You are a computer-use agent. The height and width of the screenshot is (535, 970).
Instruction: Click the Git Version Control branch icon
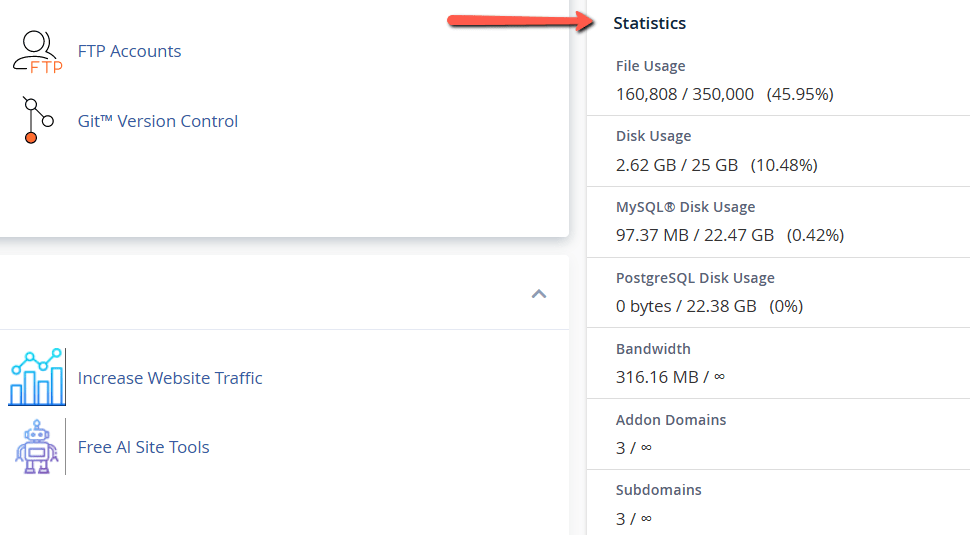(37, 121)
